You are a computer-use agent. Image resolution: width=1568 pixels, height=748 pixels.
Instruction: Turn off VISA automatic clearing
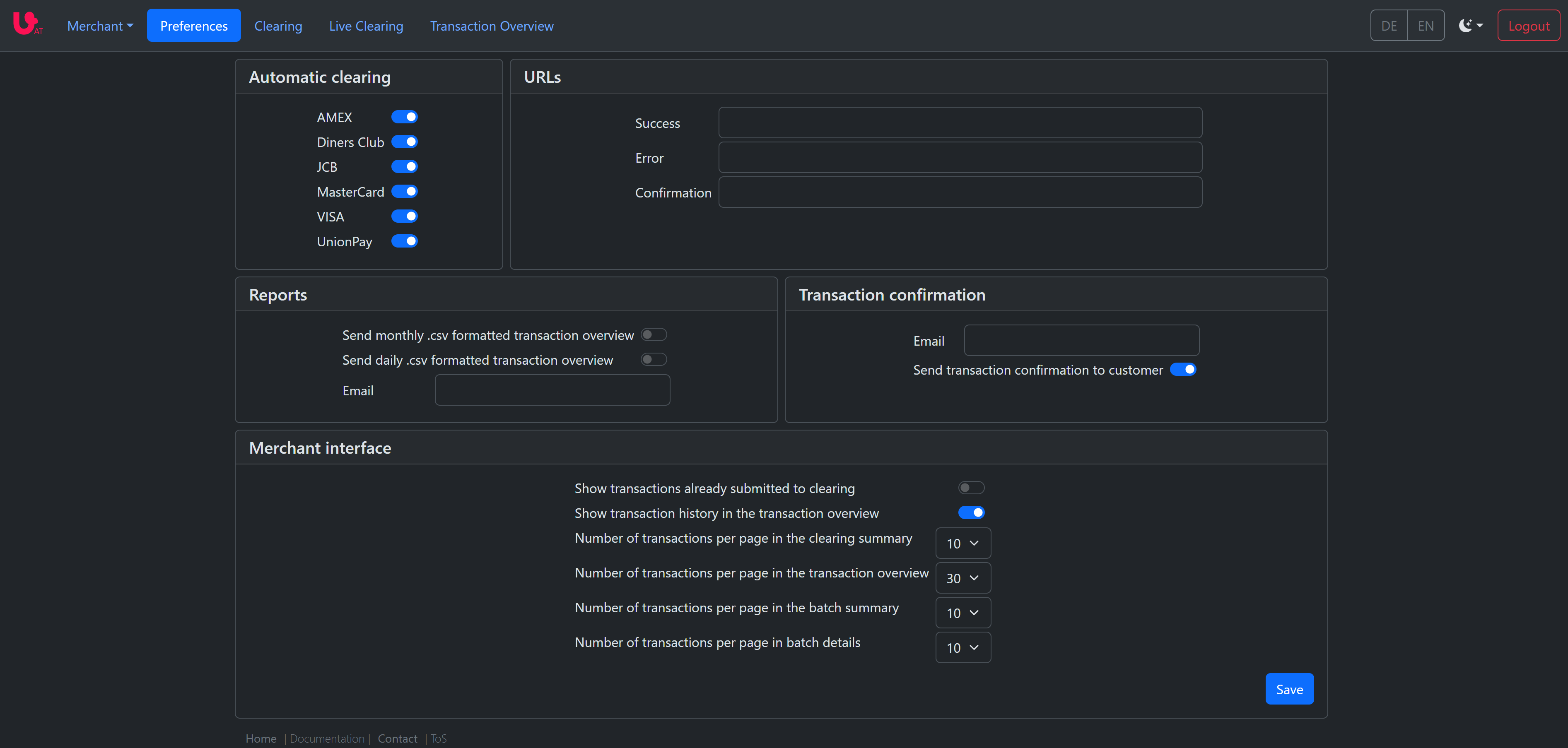click(x=404, y=216)
